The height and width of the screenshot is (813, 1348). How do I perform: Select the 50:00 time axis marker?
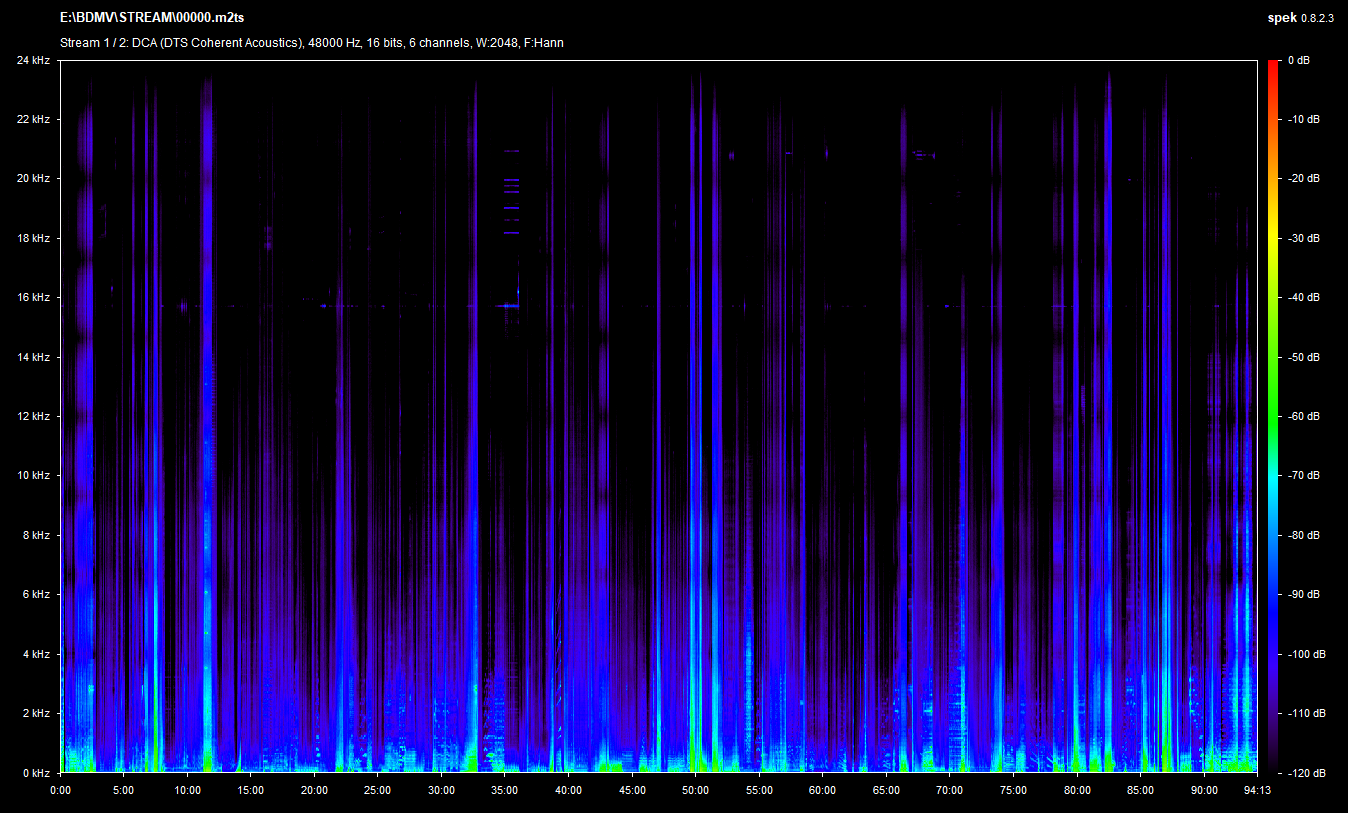coord(695,790)
